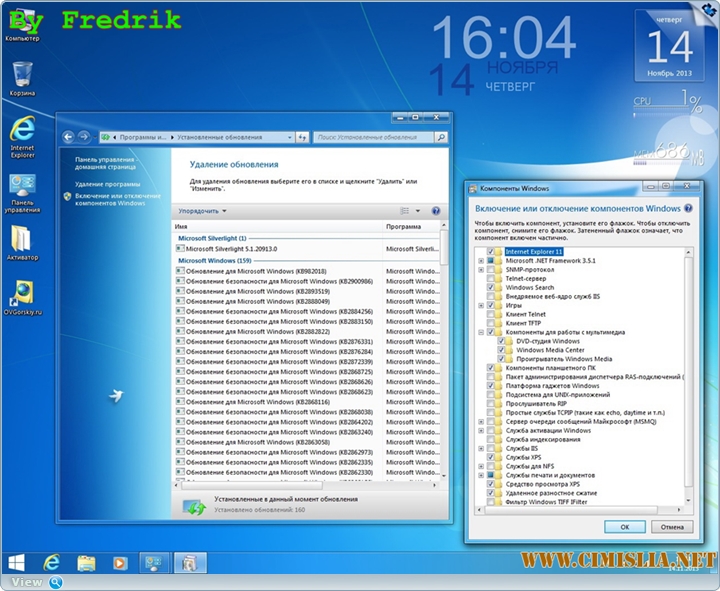720x591 pixels.
Task: Collapse the Microsoft Windows (159) group
Action: click(x=214, y=260)
